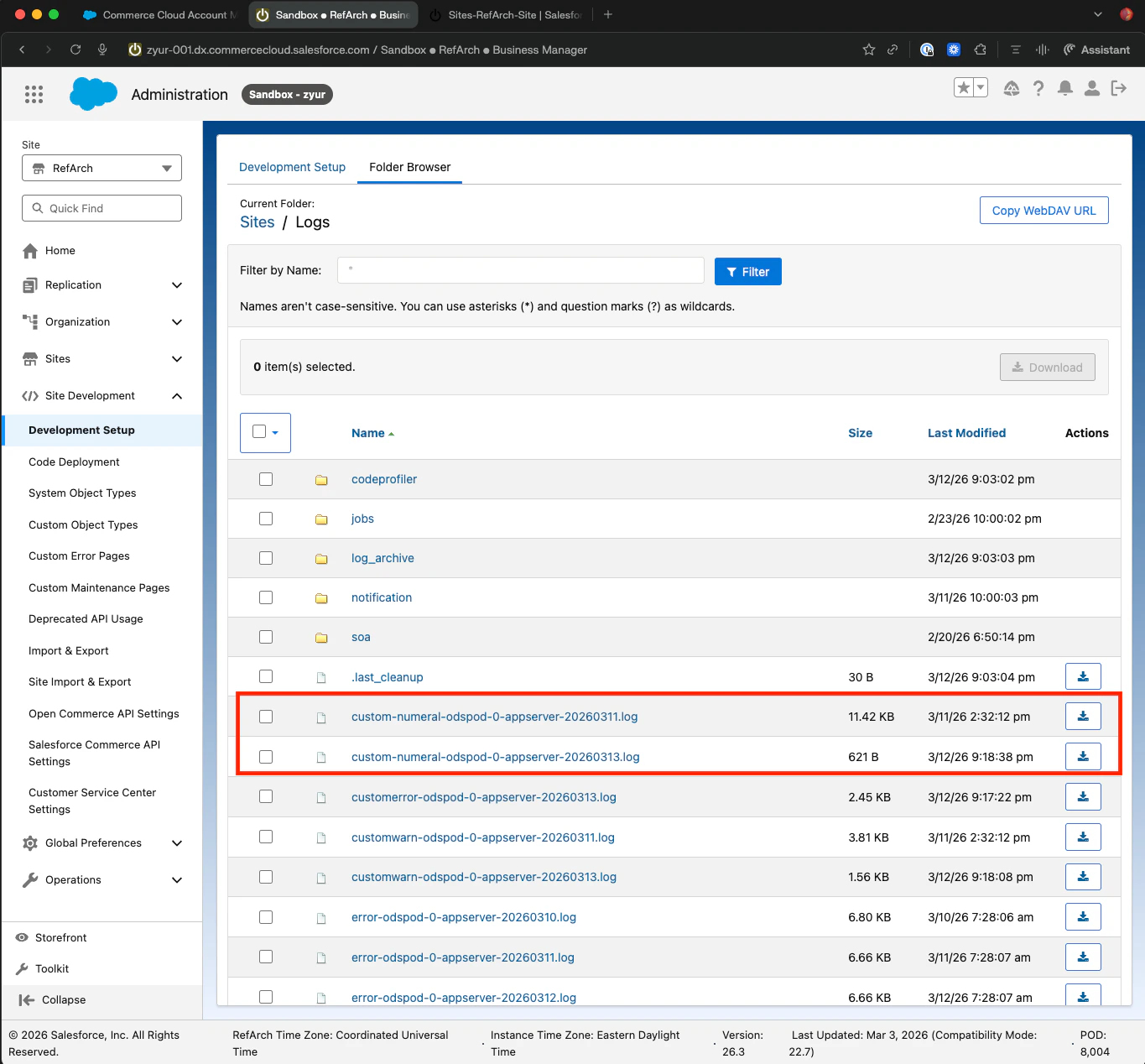Go back with the browser back arrow
The height and width of the screenshot is (1064, 1145).
click(22, 50)
